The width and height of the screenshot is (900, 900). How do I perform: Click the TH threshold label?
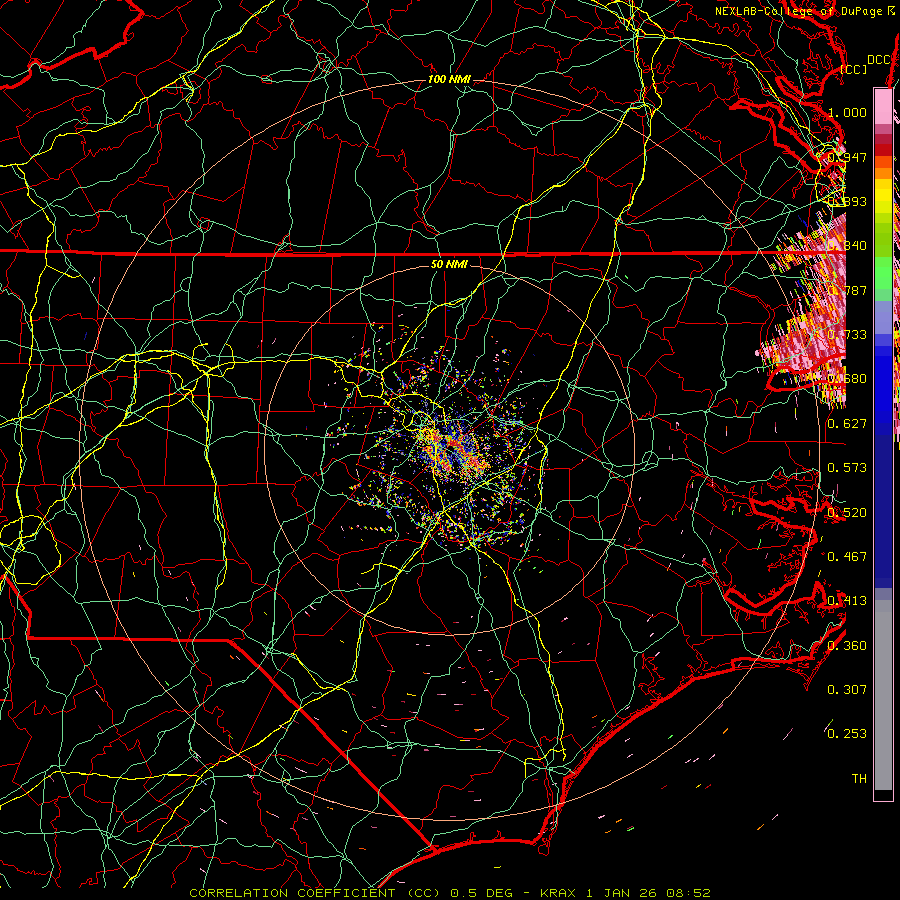pyautogui.click(x=859, y=778)
